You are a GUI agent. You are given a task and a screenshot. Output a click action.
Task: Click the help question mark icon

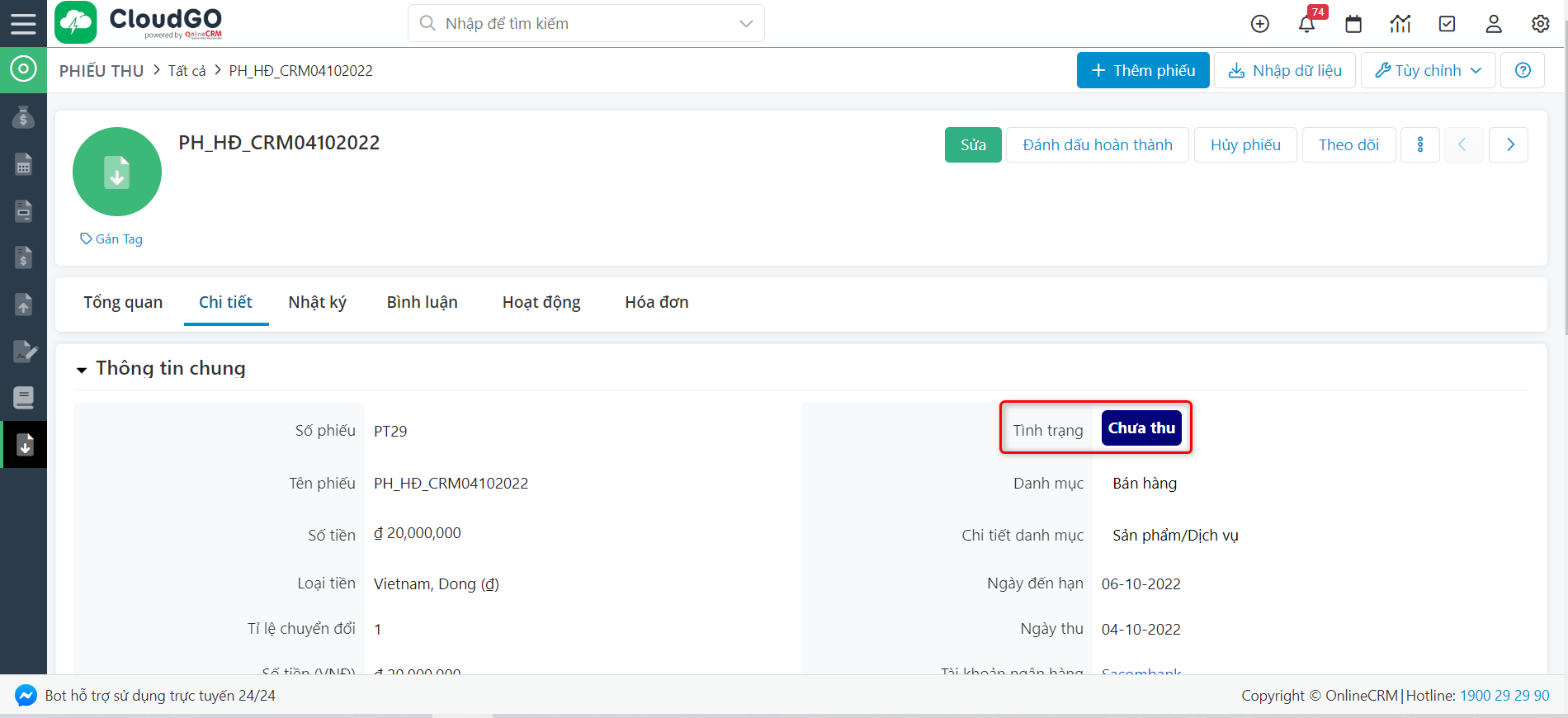point(1523,70)
